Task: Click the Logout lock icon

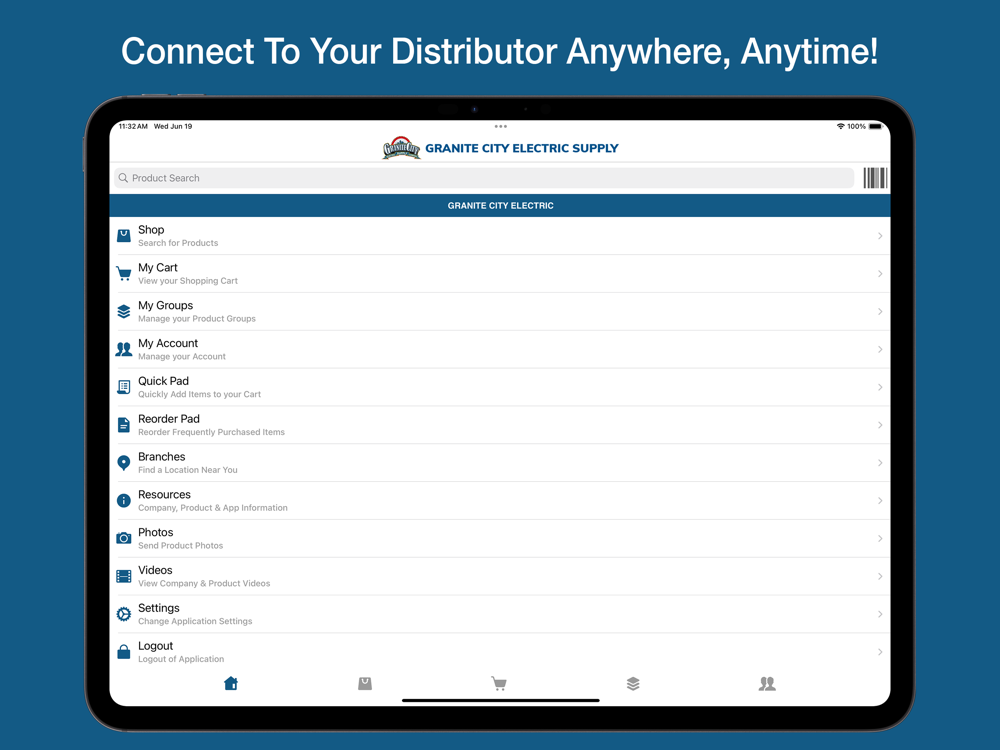Action: pyautogui.click(x=124, y=652)
